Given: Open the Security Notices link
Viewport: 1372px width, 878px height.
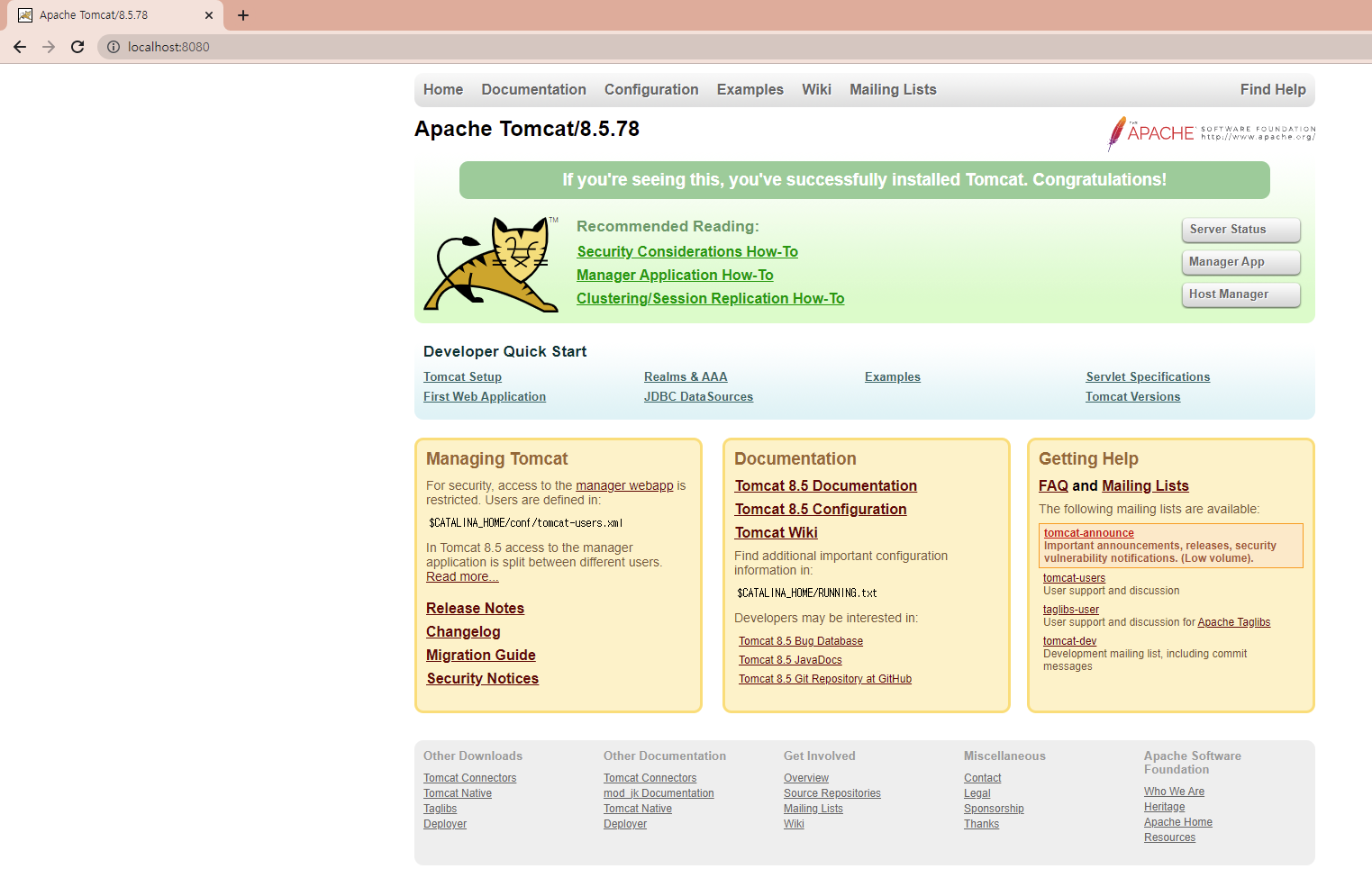Looking at the screenshot, I should click(x=482, y=679).
